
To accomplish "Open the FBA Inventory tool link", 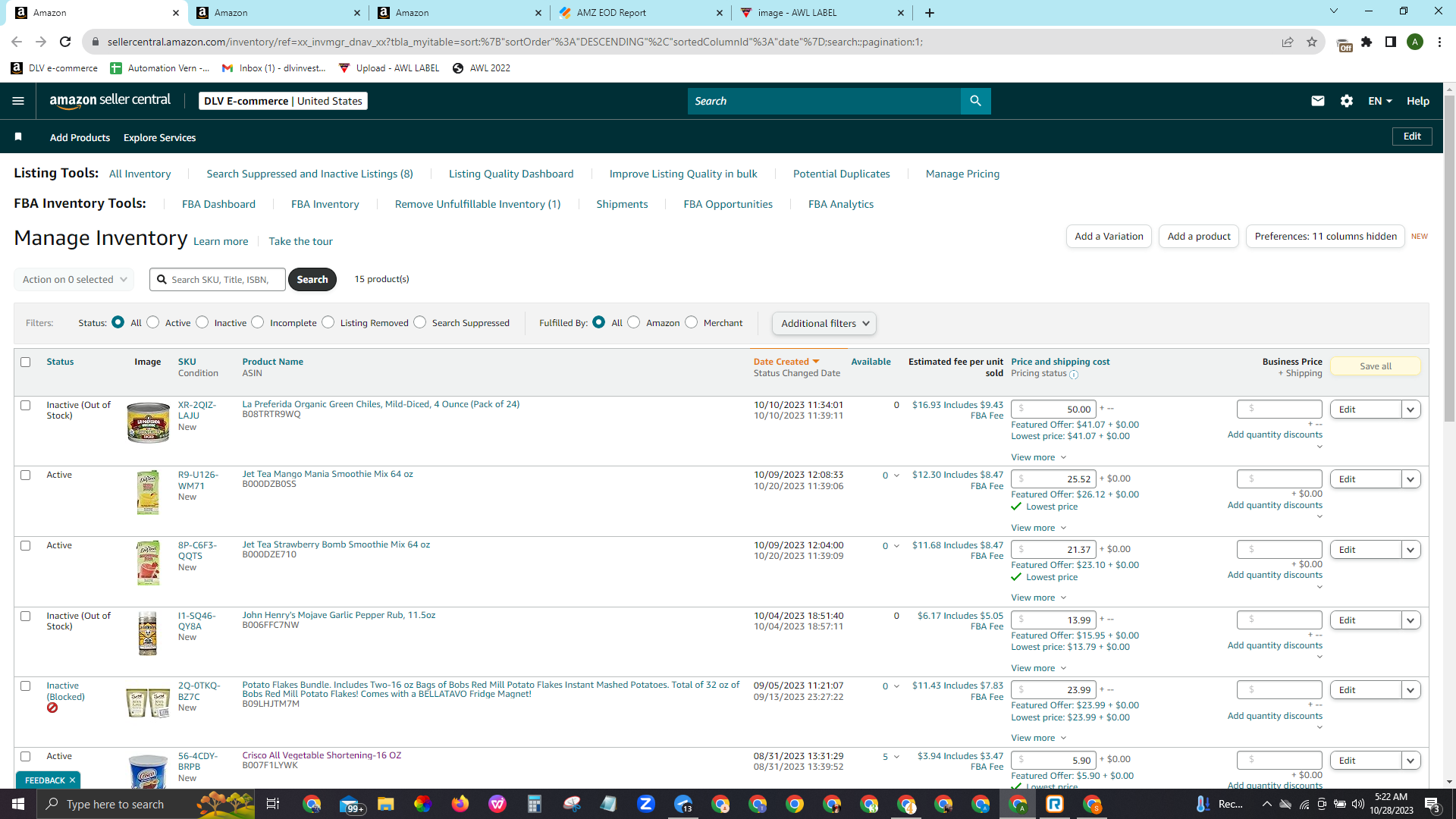I will tap(325, 204).
